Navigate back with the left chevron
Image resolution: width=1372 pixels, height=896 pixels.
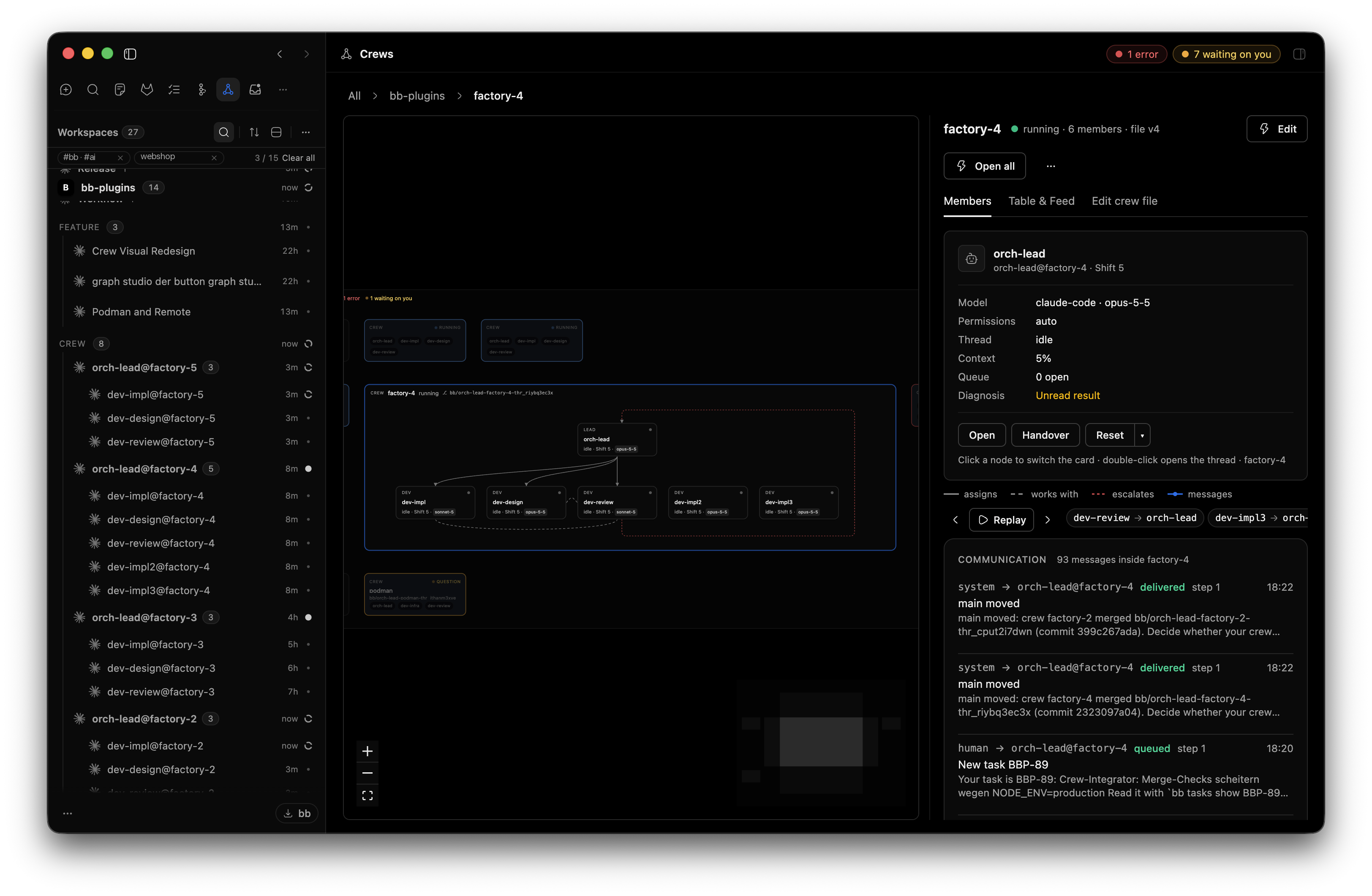tap(280, 54)
